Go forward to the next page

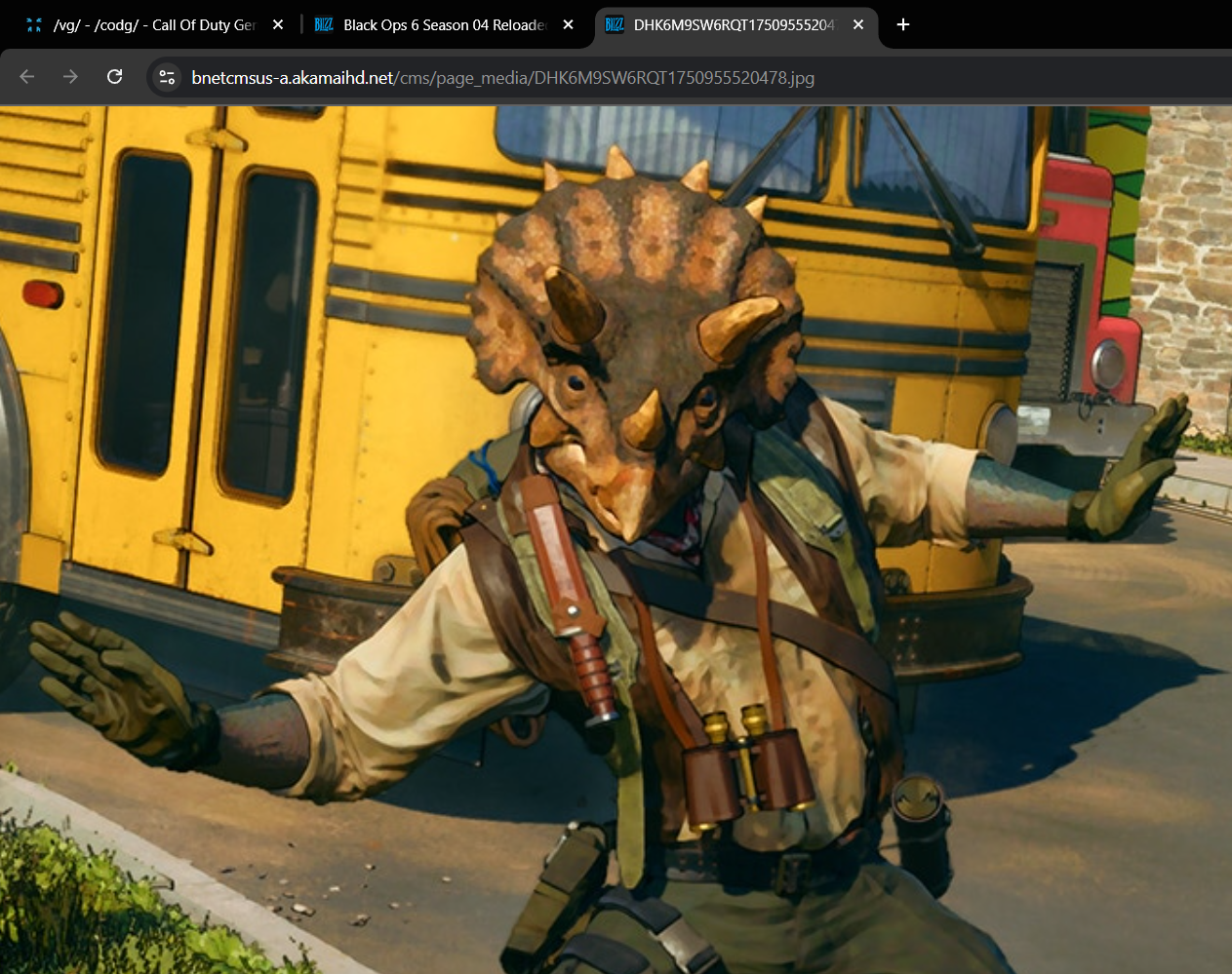pos(70,77)
